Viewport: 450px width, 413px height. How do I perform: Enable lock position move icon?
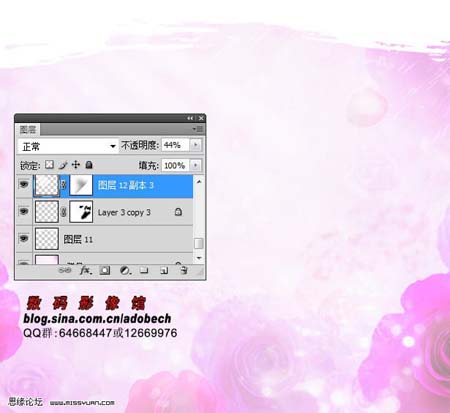point(76,165)
